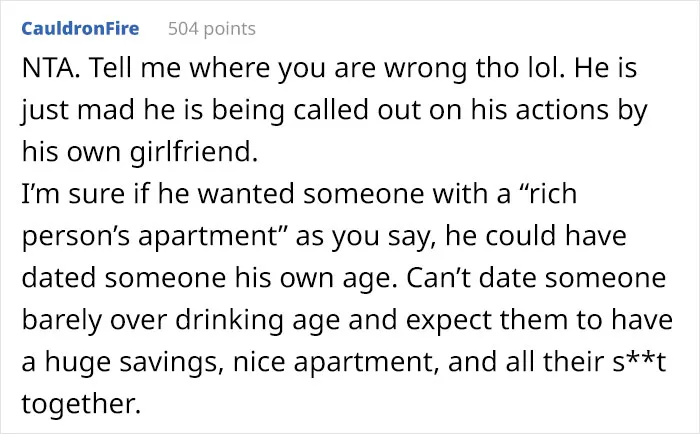Click the phrase "his own girlfriend."

140,152
